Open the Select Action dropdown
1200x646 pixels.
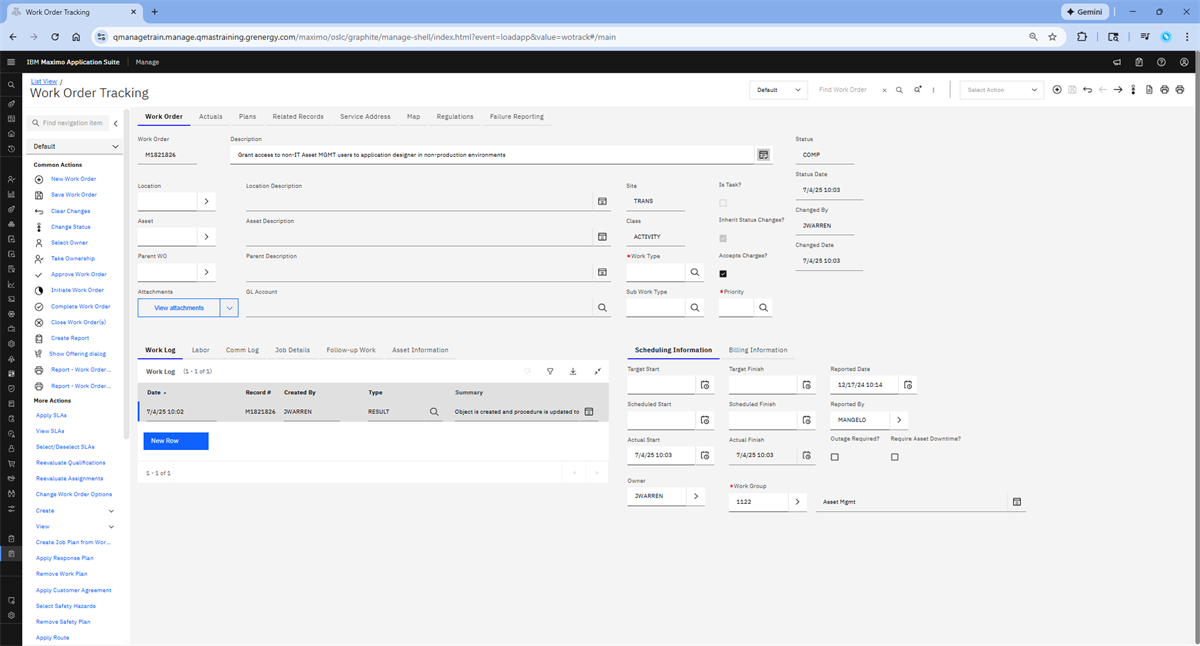tap(1002, 90)
